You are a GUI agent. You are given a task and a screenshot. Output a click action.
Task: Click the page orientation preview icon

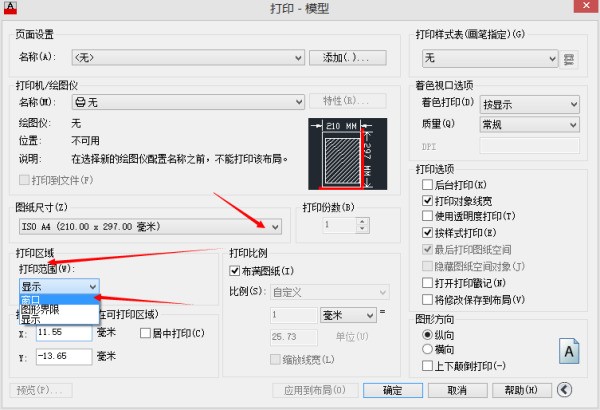click(x=568, y=351)
